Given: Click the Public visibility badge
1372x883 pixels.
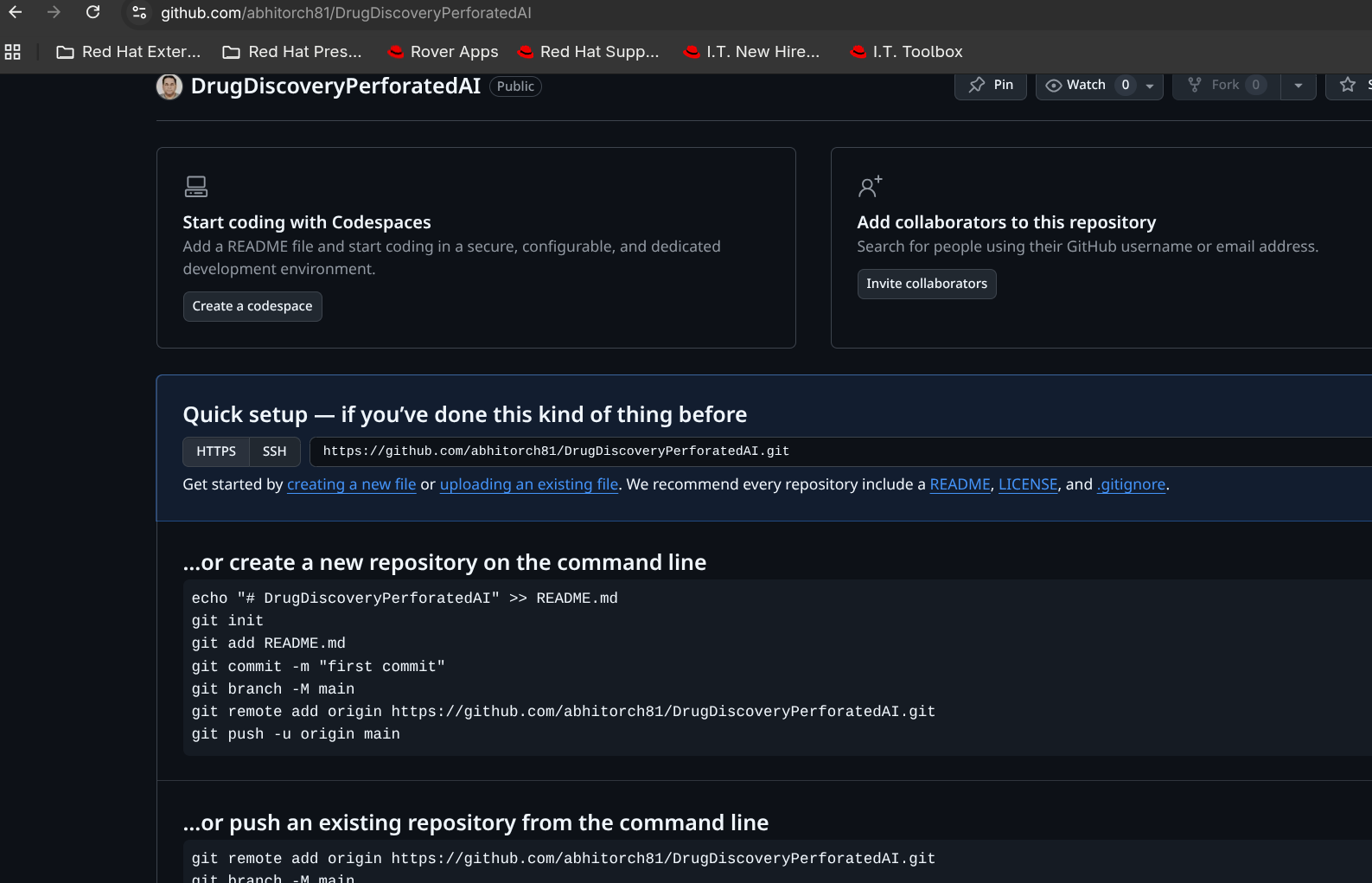Looking at the screenshot, I should [x=515, y=86].
